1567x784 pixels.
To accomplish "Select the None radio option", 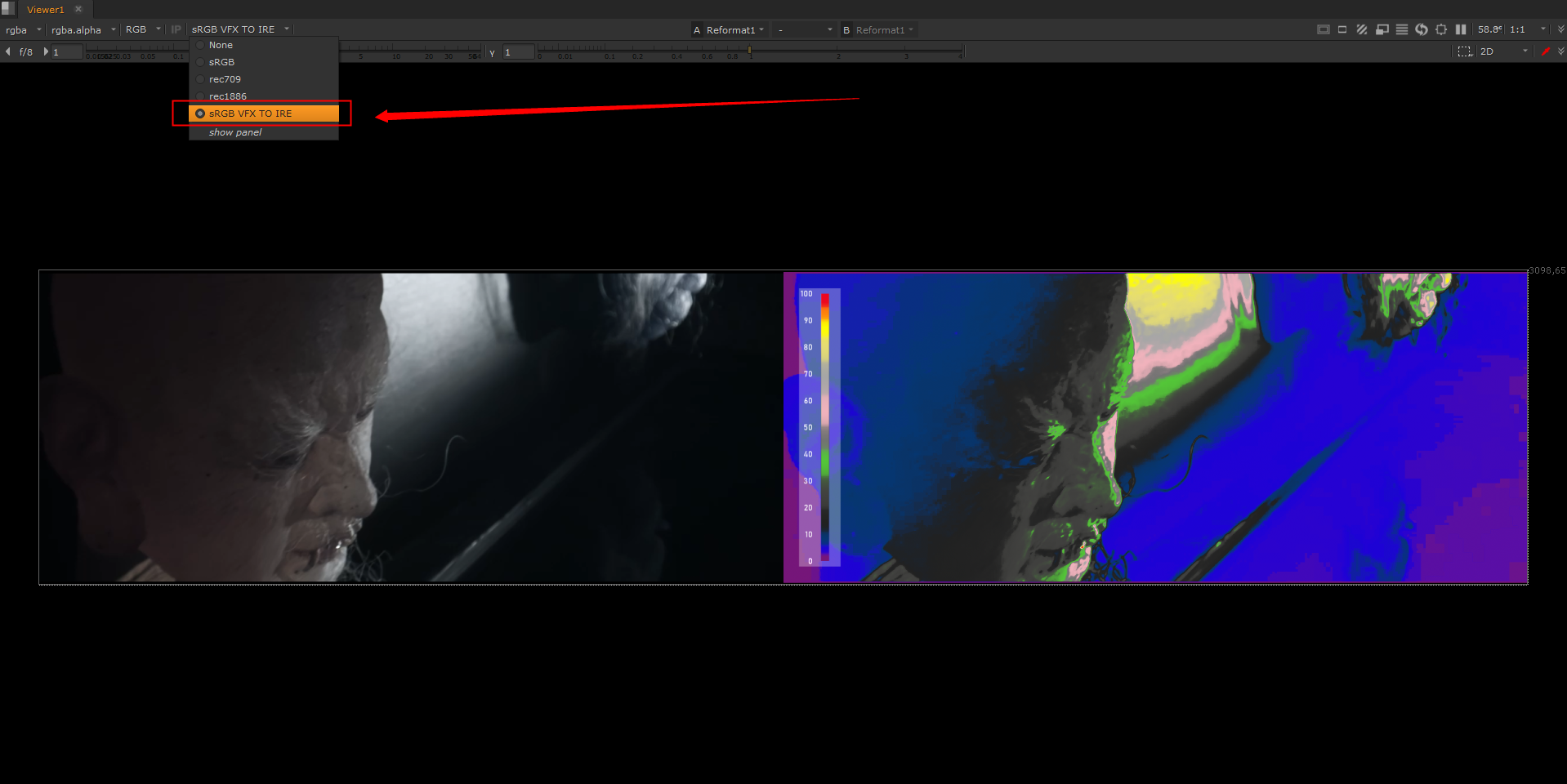I will click(x=221, y=45).
